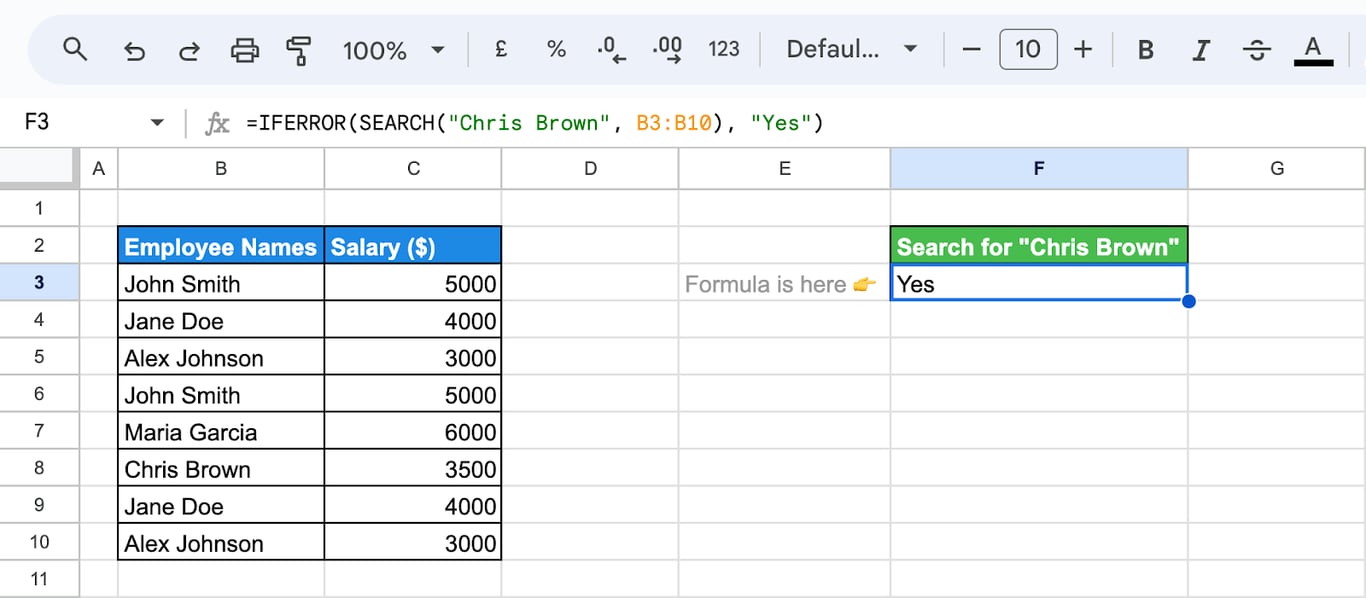
Task: Click the fx function icon
Action: pyautogui.click(x=217, y=123)
